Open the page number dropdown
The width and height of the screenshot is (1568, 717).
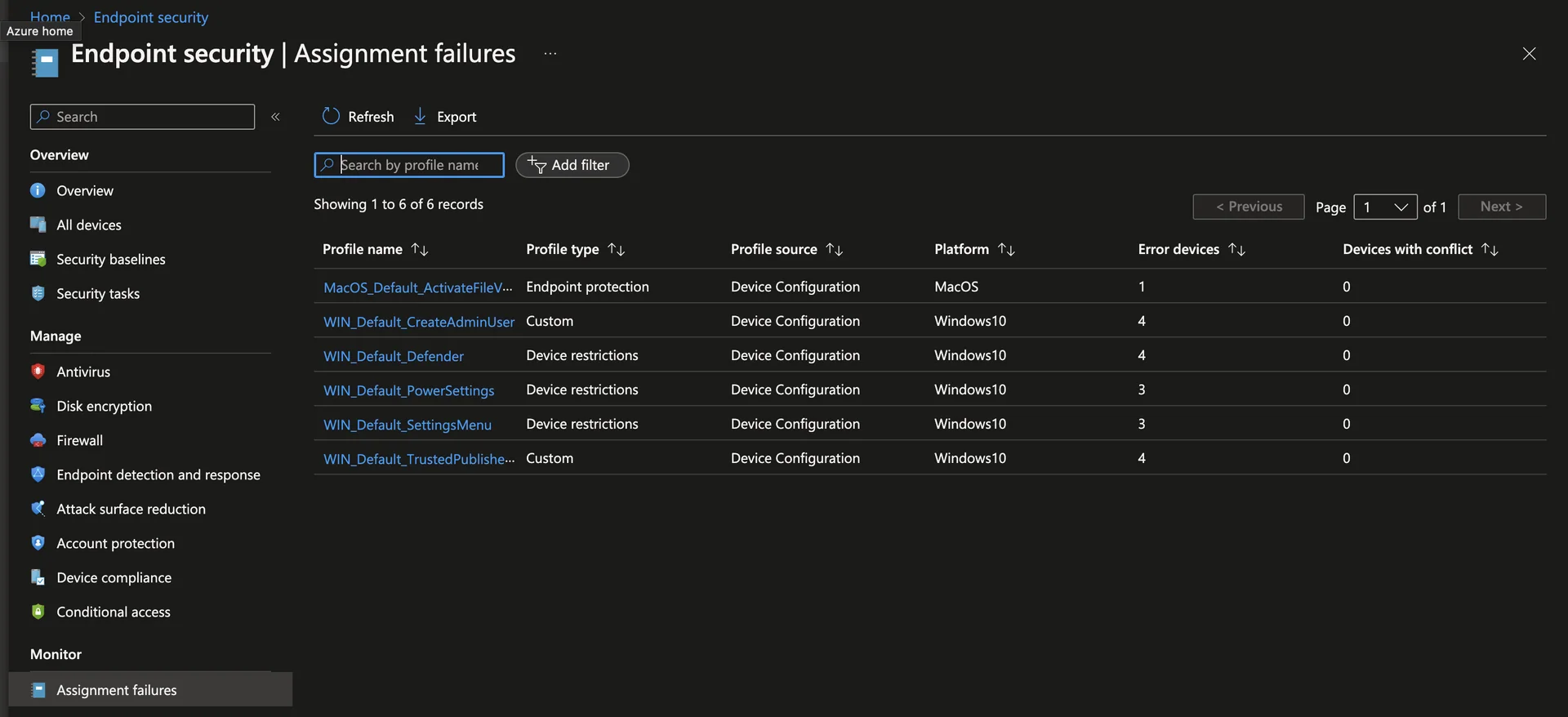point(1385,207)
